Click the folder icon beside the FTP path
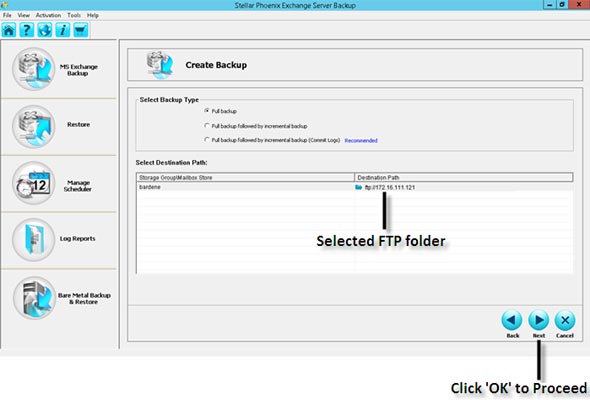Screen dimensions: 590x400 coord(359,187)
